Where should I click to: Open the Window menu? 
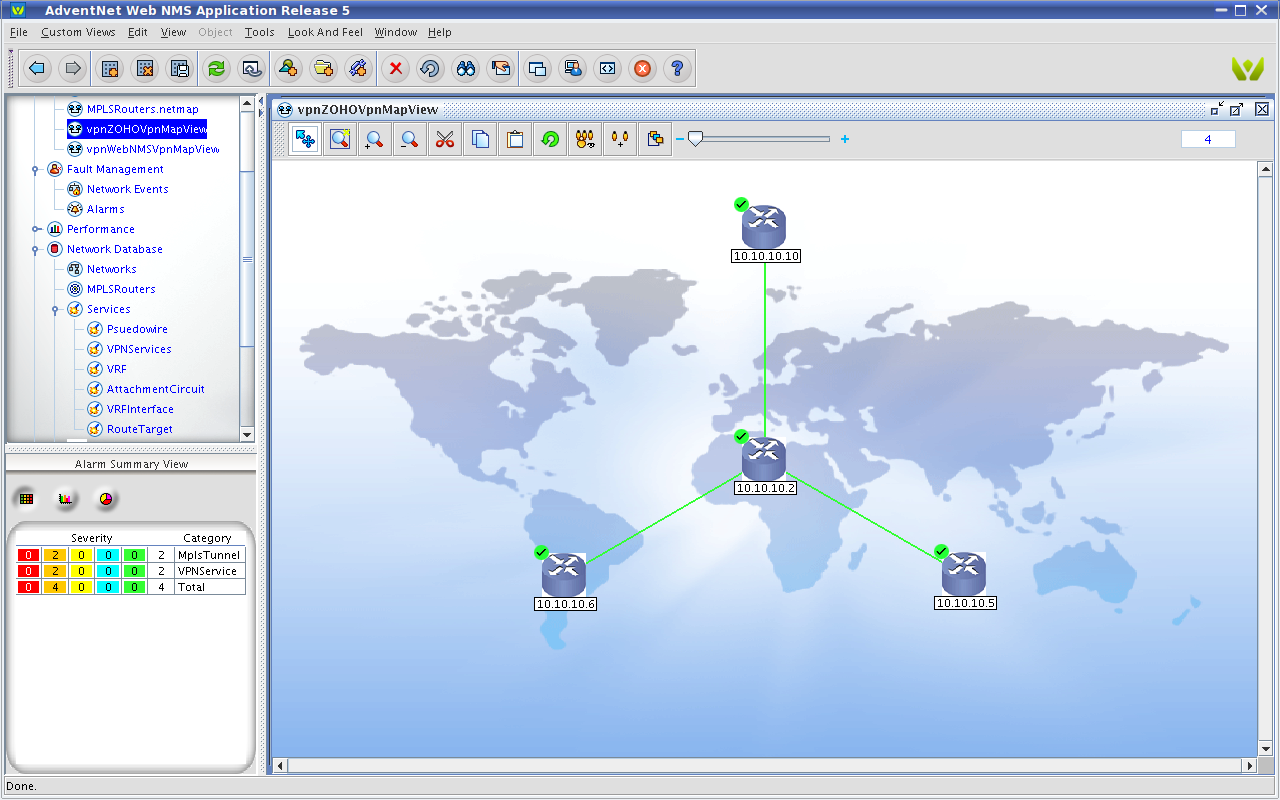[x=396, y=32]
